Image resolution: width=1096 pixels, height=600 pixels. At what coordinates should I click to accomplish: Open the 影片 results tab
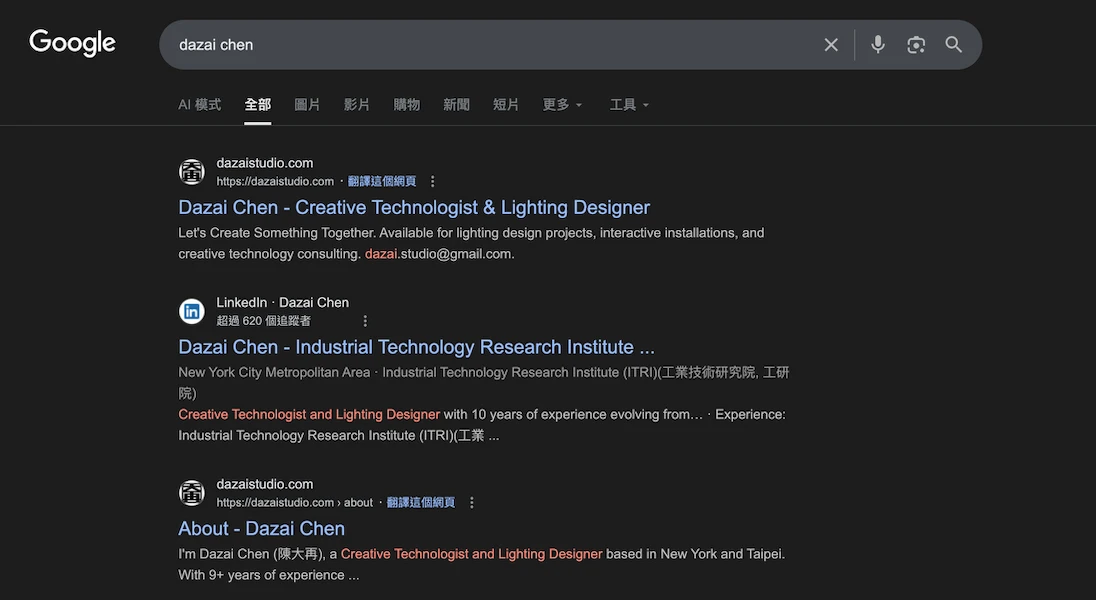click(x=357, y=105)
